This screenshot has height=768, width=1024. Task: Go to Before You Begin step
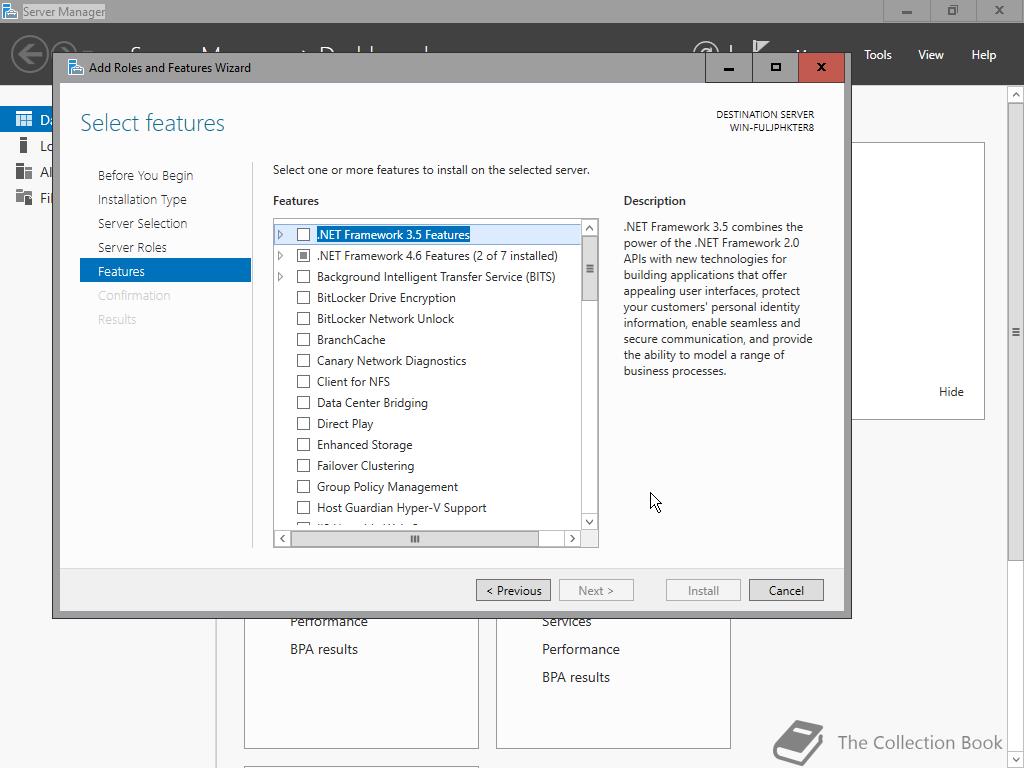(145, 175)
